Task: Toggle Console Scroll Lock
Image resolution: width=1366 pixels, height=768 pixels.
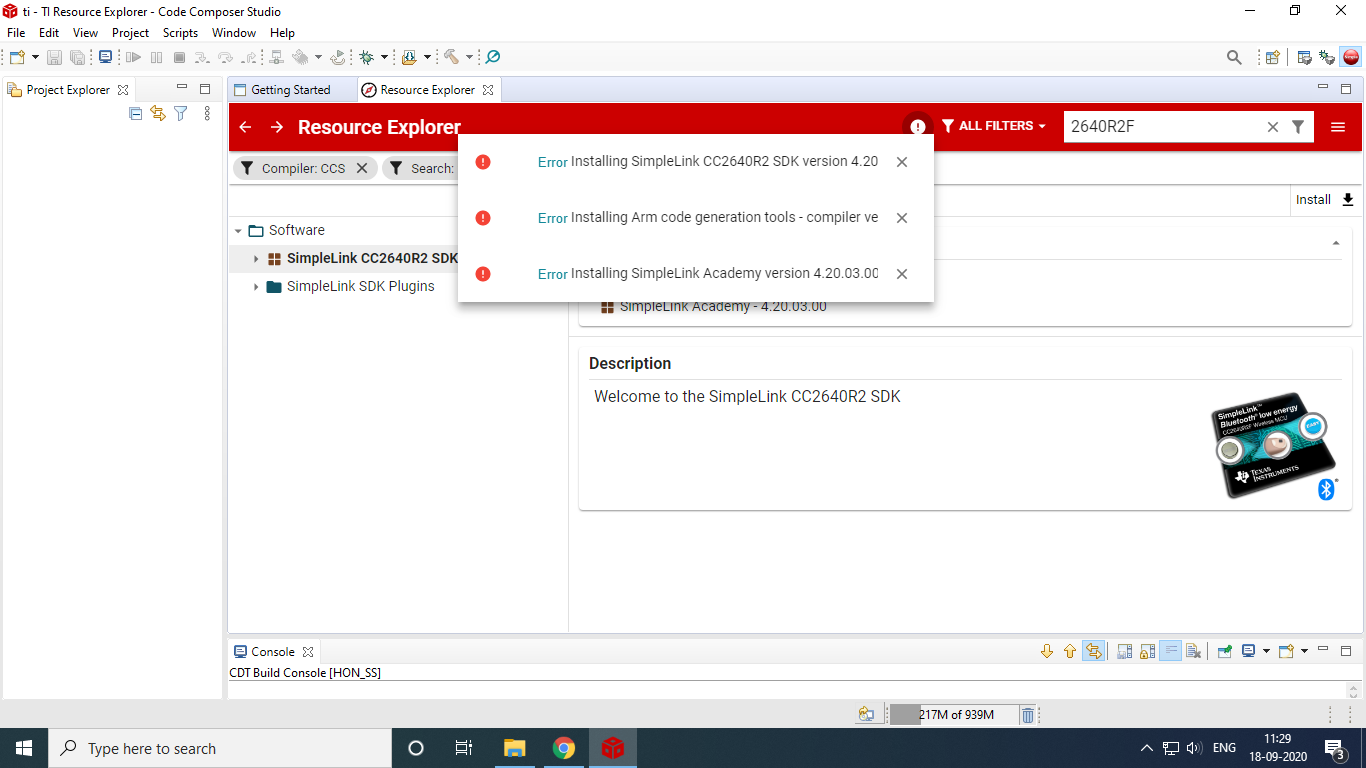Action: coord(1147,652)
